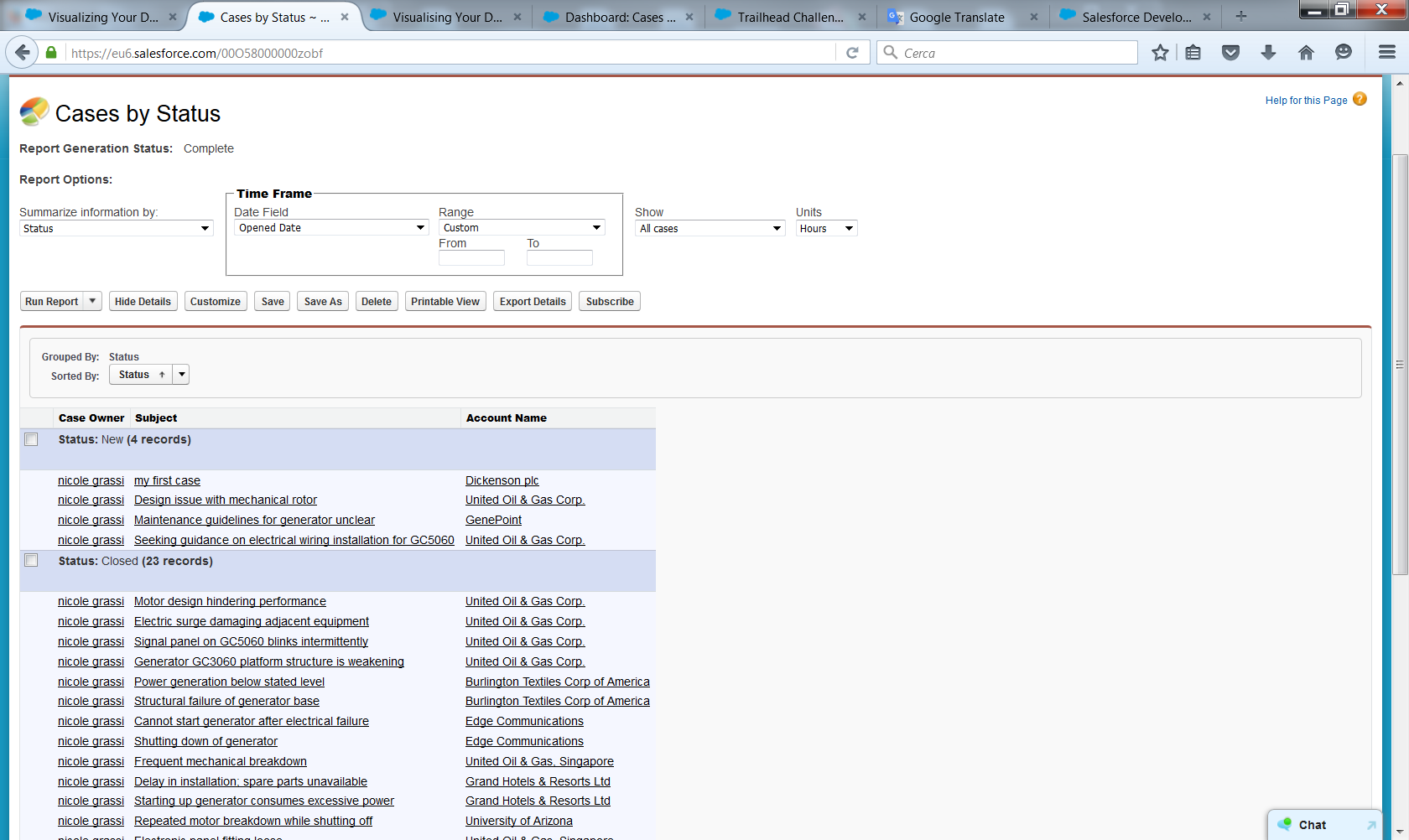Screen dimensions: 1409x840
Task: Open the bookmarks list icon
Action: [1193, 53]
